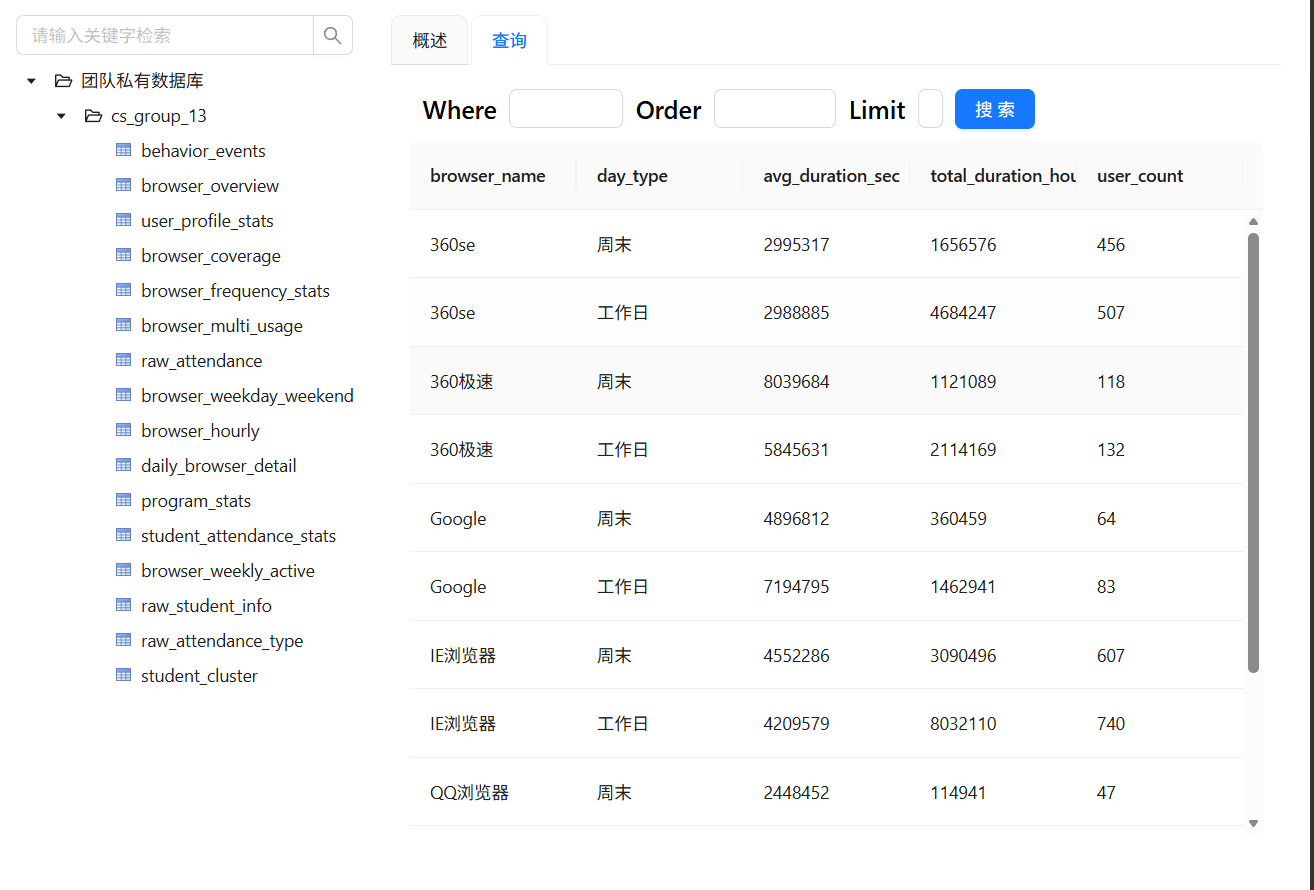Screen dimensions: 1314x890
Task: Select the browser_coverage table
Action: (211, 256)
